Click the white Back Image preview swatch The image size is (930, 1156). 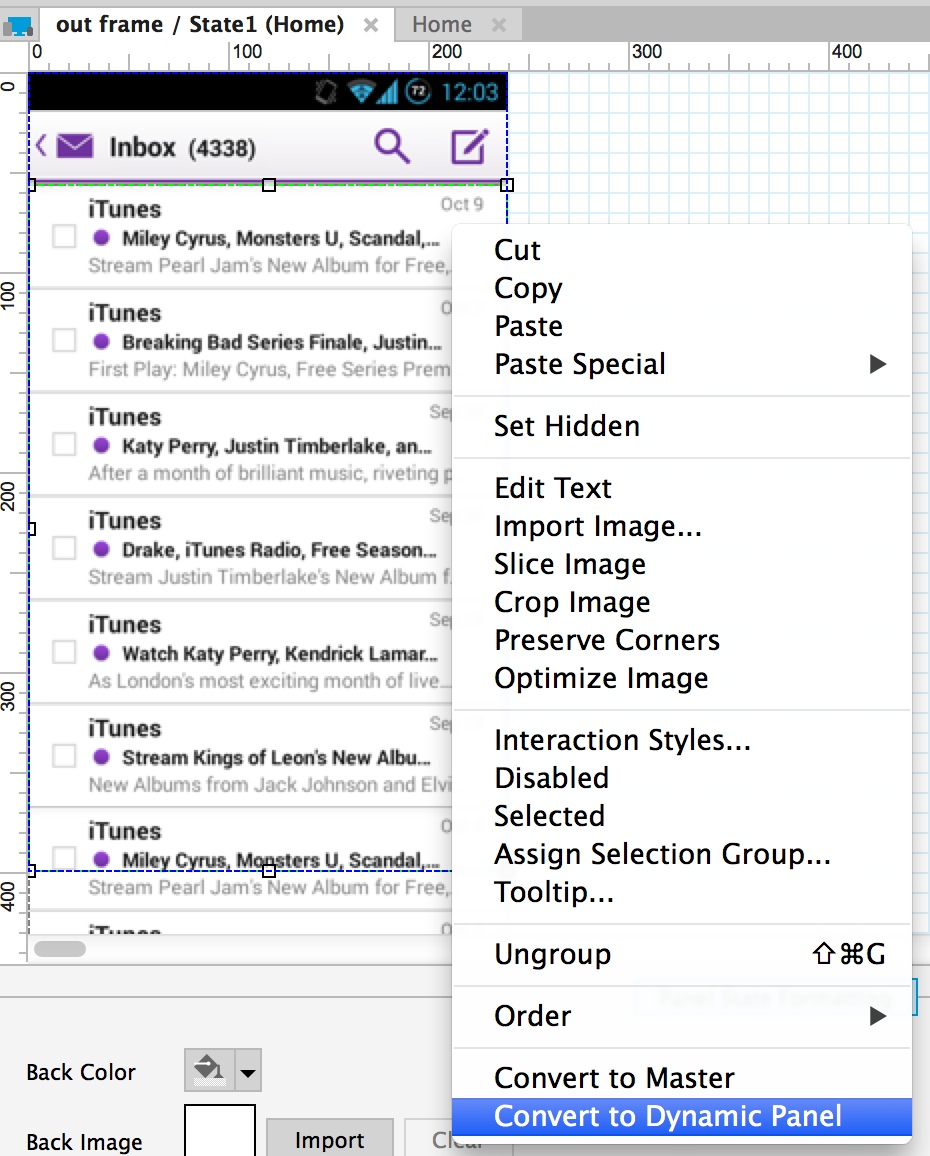tap(220, 1130)
